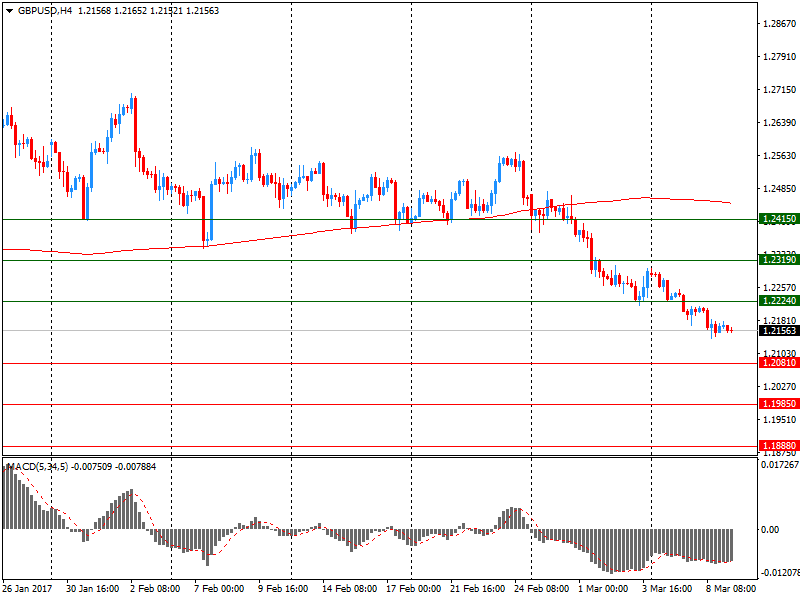Select the red 1.18880 price level label
The width and height of the screenshot is (800, 600).
click(779, 445)
